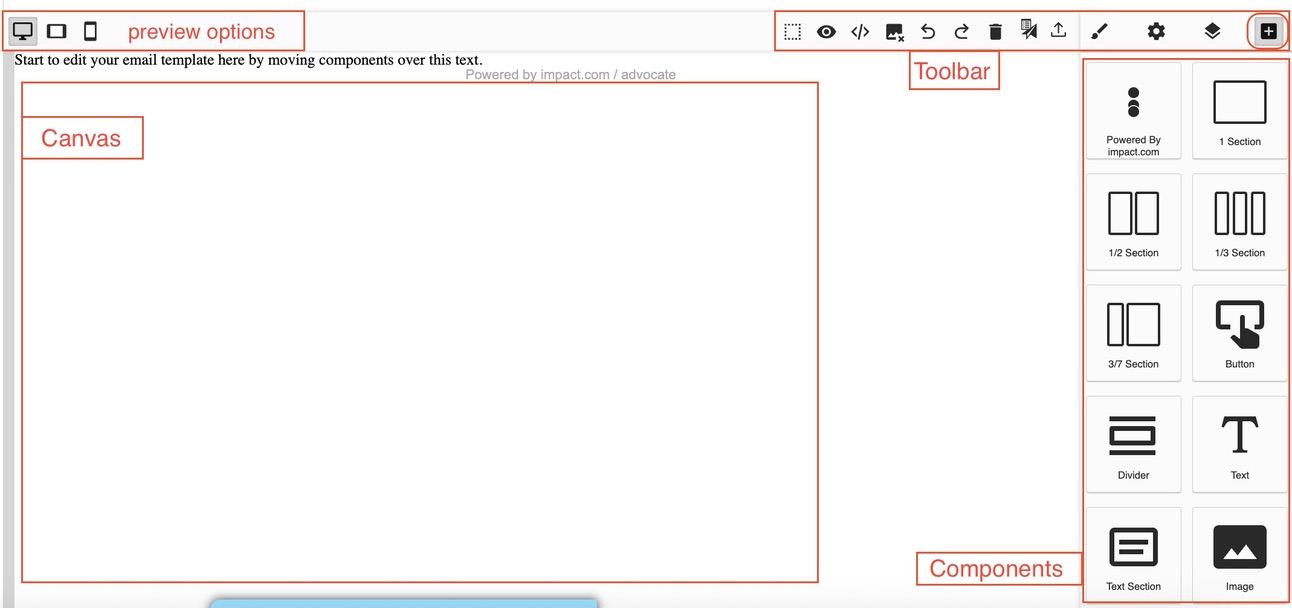
Task: Open the layers panel
Action: (x=1212, y=32)
